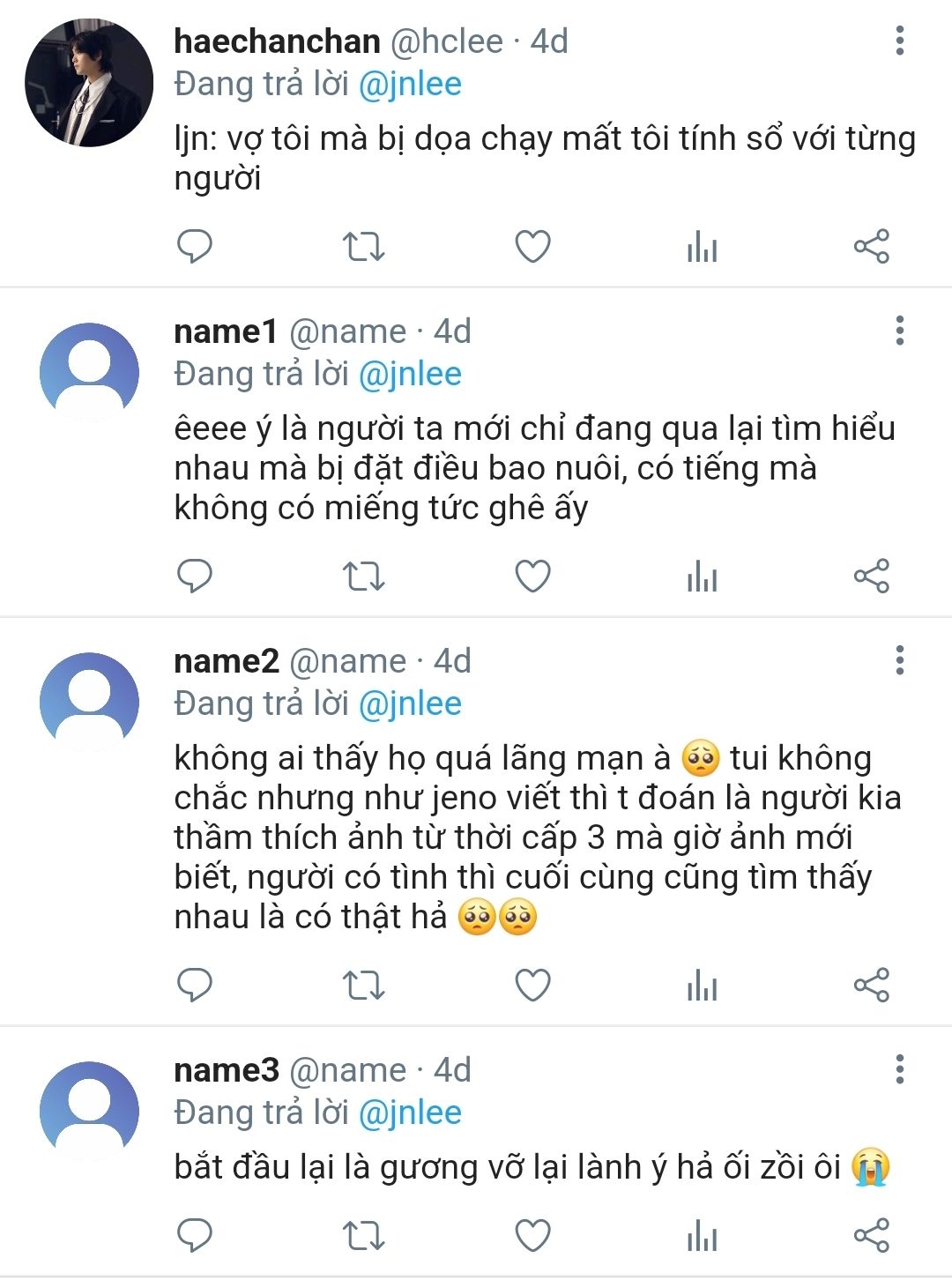Retweet name1's reply
Screen dimensions: 952x1280
tap(363, 577)
